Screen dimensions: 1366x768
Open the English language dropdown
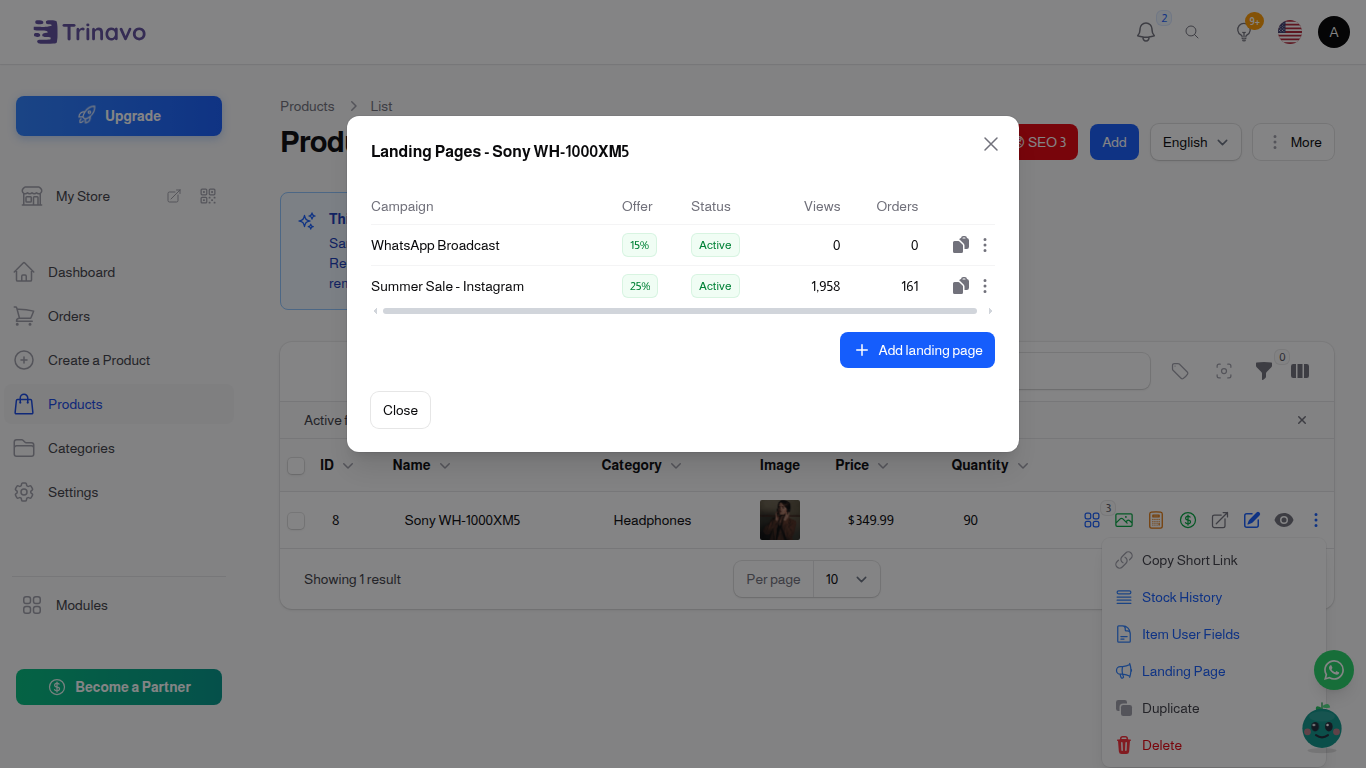[1196, 142]
